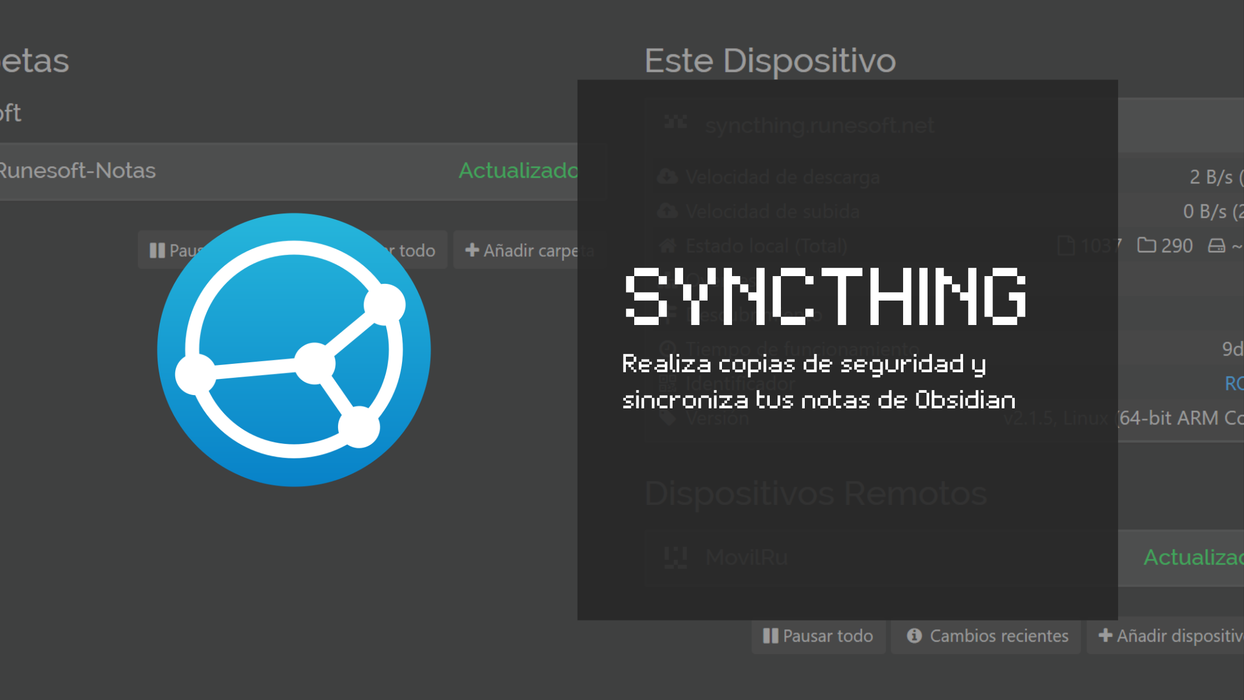Viewport: 1244px width, 700px height.
Task: Click the Añadir dispositivo button
Action: pyautogui.click(x=1166, y=635)
